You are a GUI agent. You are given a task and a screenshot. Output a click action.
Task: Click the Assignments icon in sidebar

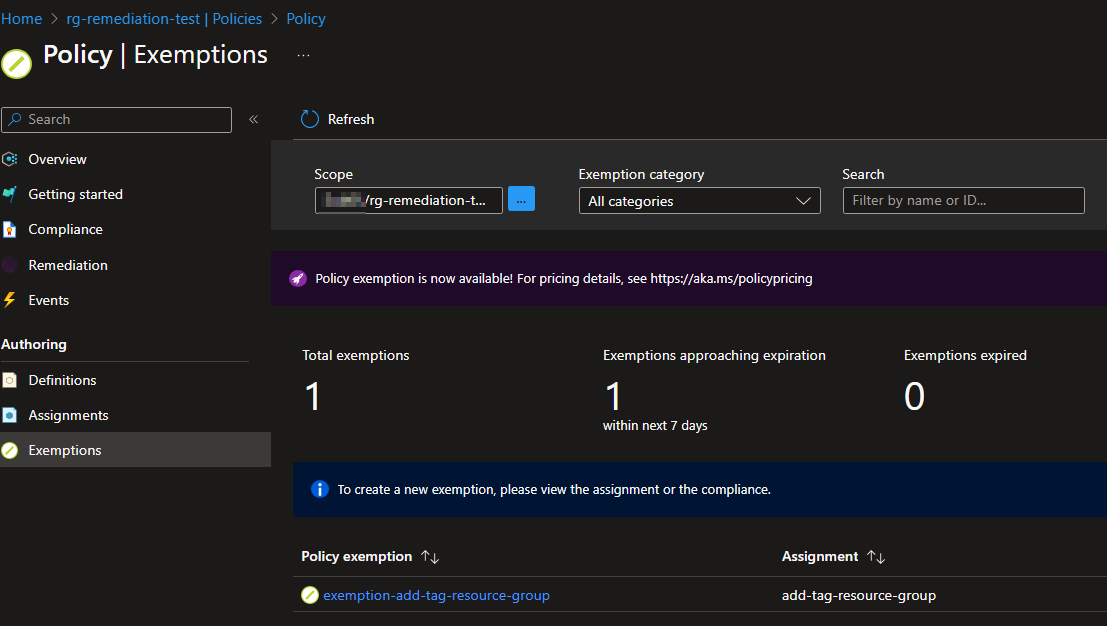pos(9,415)
